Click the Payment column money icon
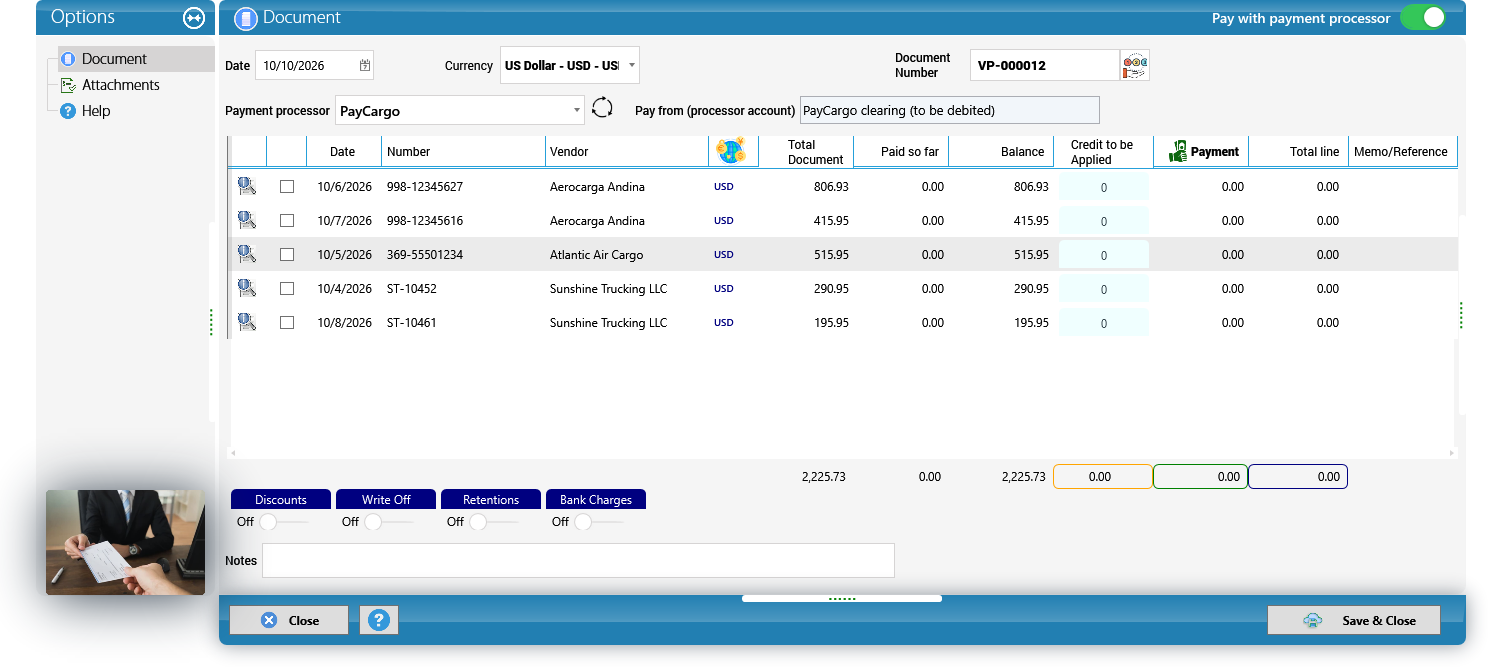1488x667 pixels. click(1178, 152)
